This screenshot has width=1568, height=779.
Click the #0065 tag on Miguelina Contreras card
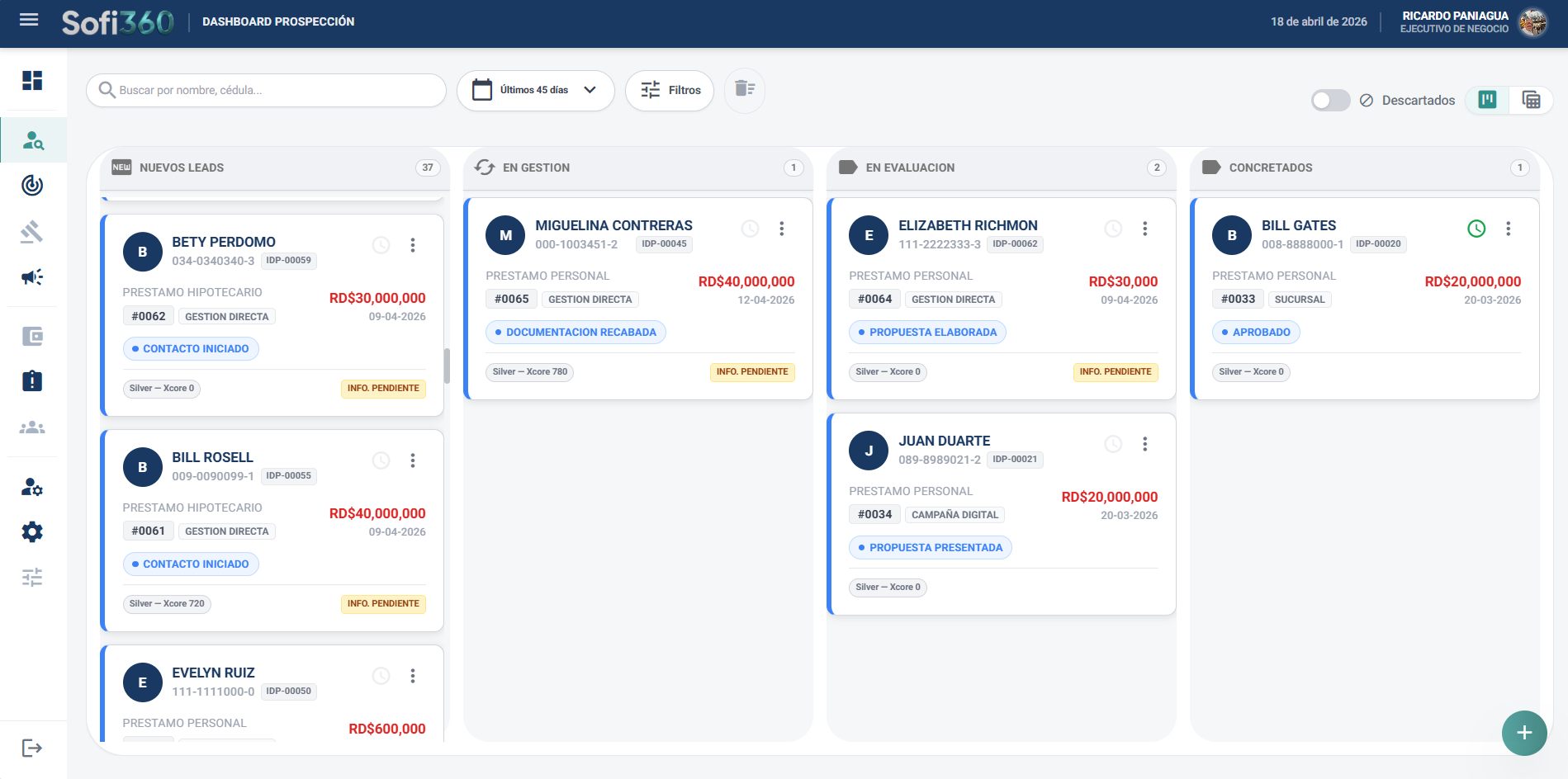512,300
